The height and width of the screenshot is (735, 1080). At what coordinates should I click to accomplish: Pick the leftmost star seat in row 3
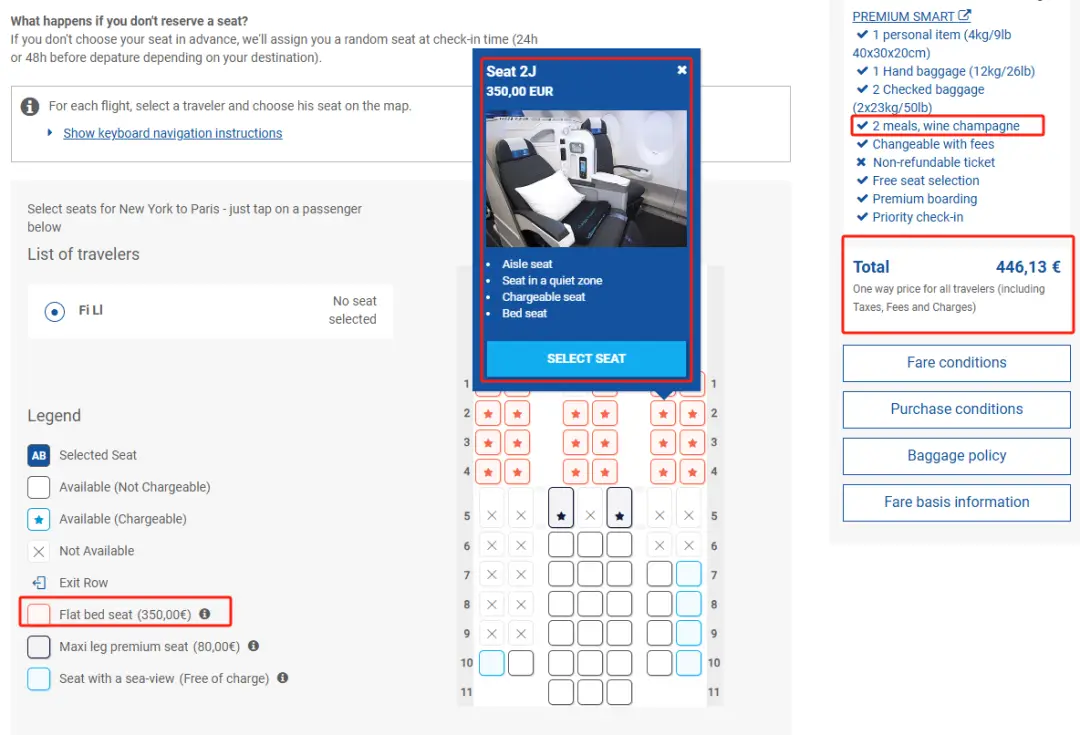tap(488, 442)
